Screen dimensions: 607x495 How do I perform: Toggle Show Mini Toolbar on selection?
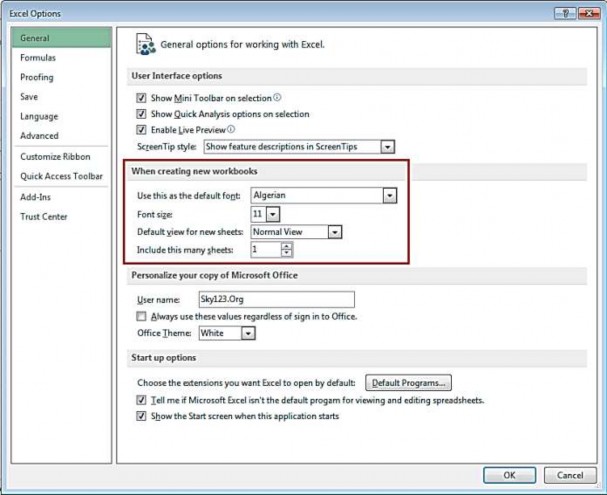141,98
